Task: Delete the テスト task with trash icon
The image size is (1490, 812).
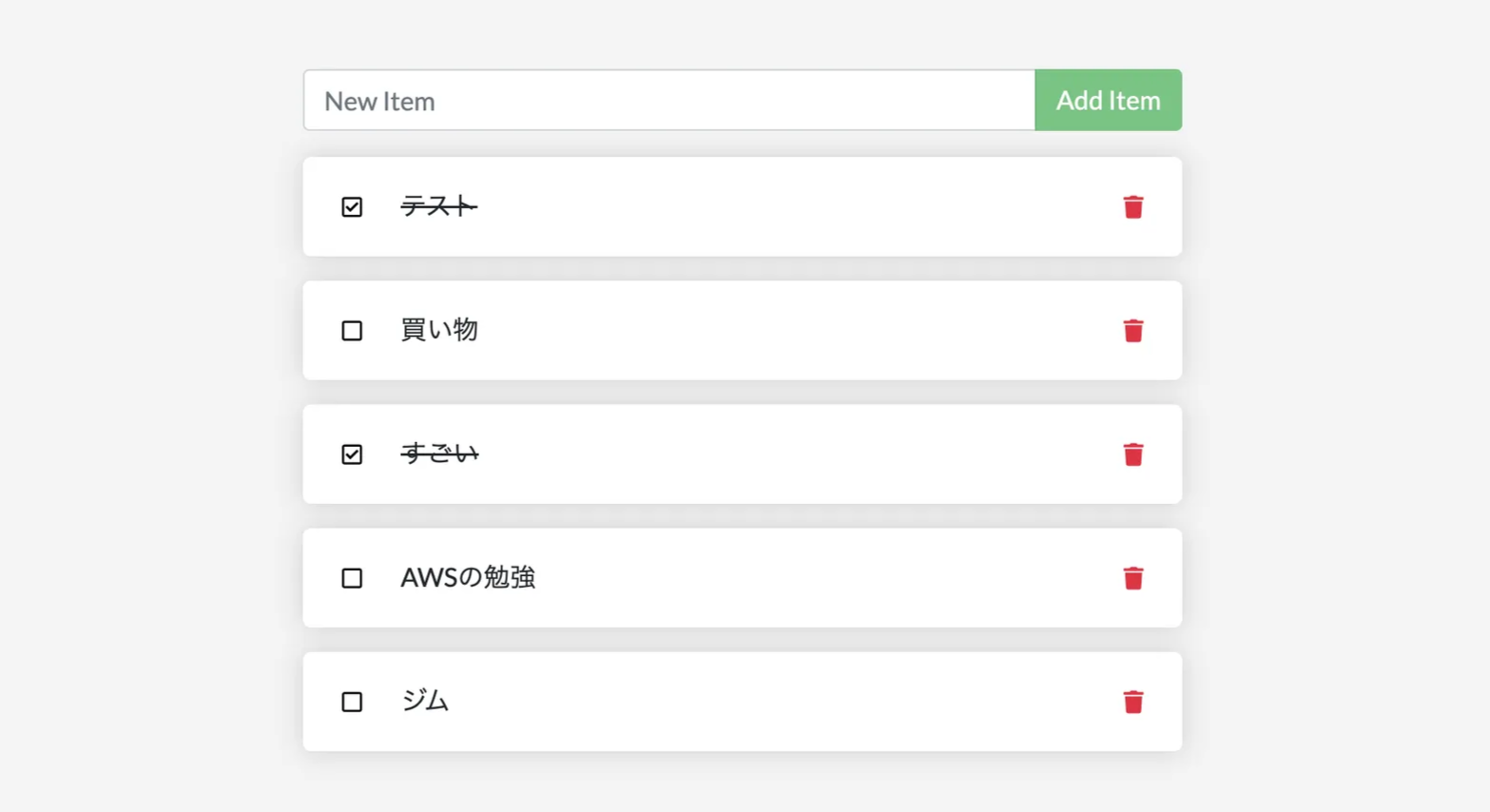Action: [x=1132, y=207]
